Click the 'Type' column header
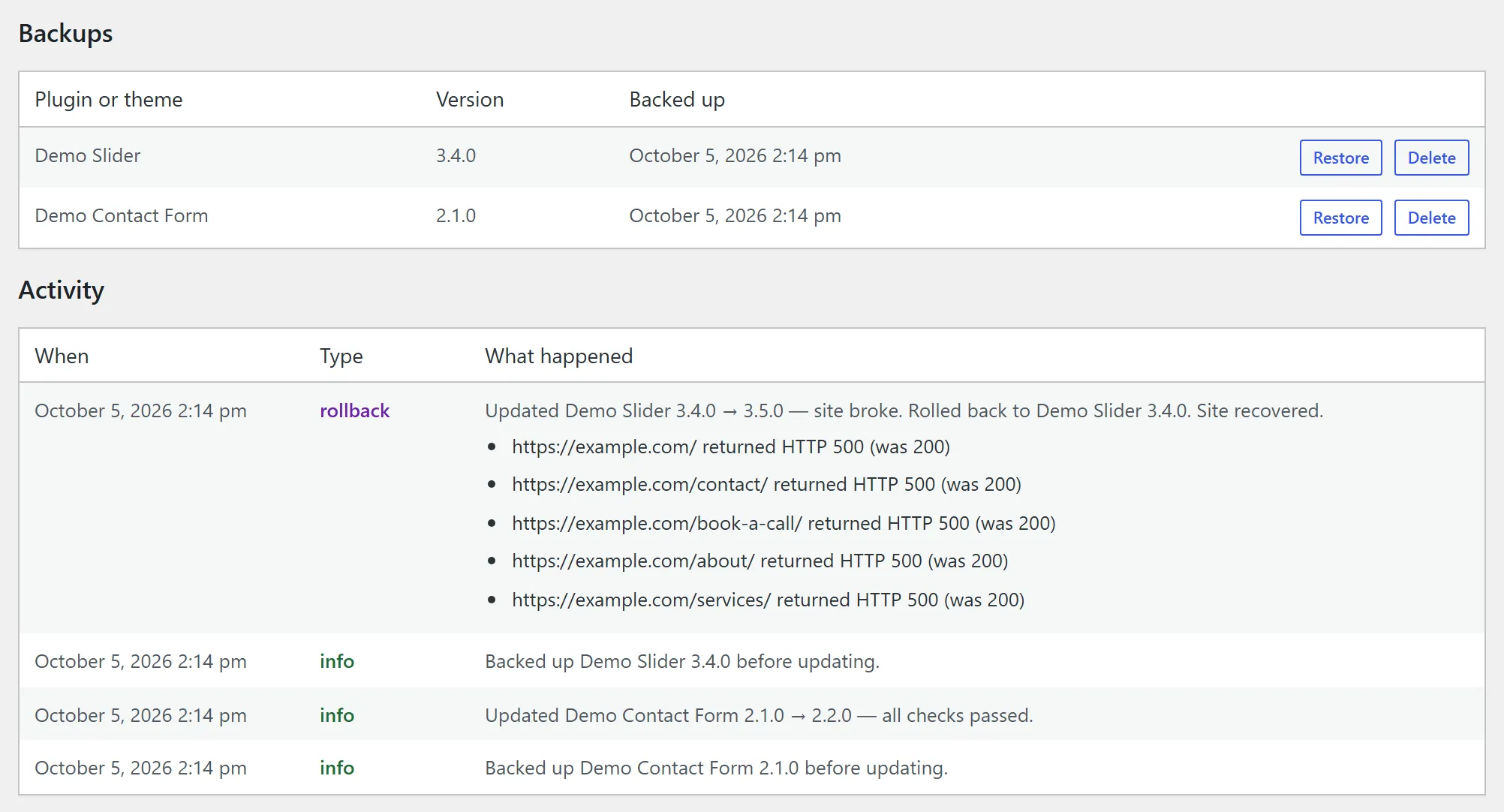Screen dimensions: 1504x812 click(x=341, y=356)
